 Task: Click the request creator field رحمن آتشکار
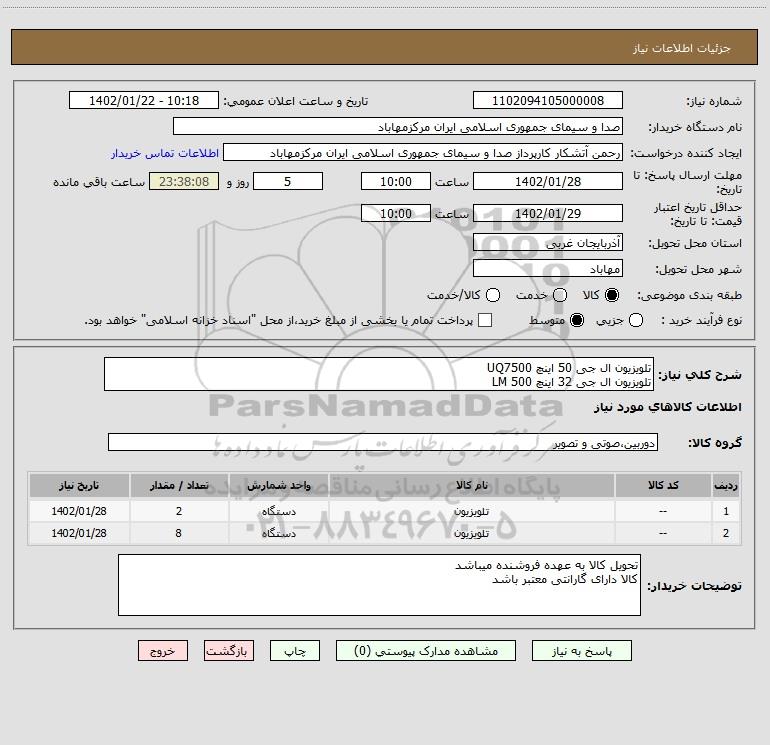click(x=423, y=153)
